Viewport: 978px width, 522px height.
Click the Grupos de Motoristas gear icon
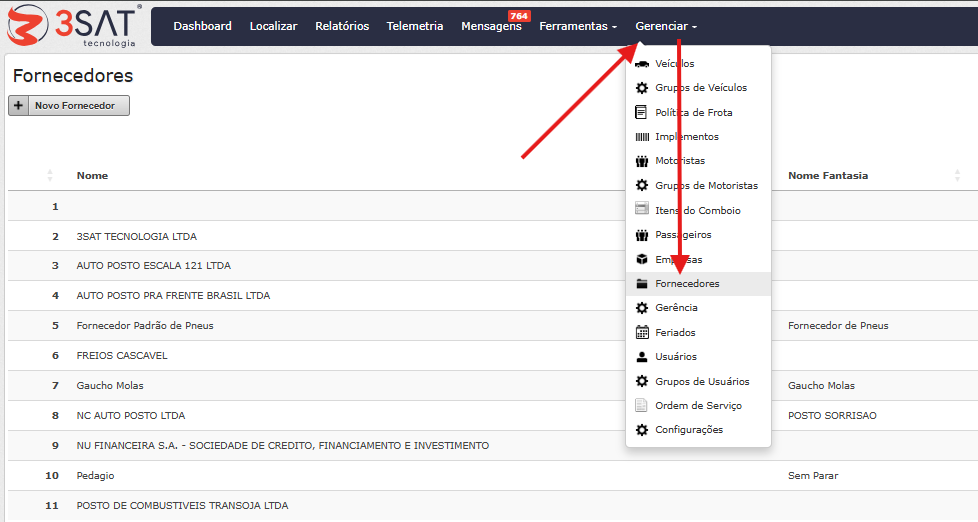642,185
